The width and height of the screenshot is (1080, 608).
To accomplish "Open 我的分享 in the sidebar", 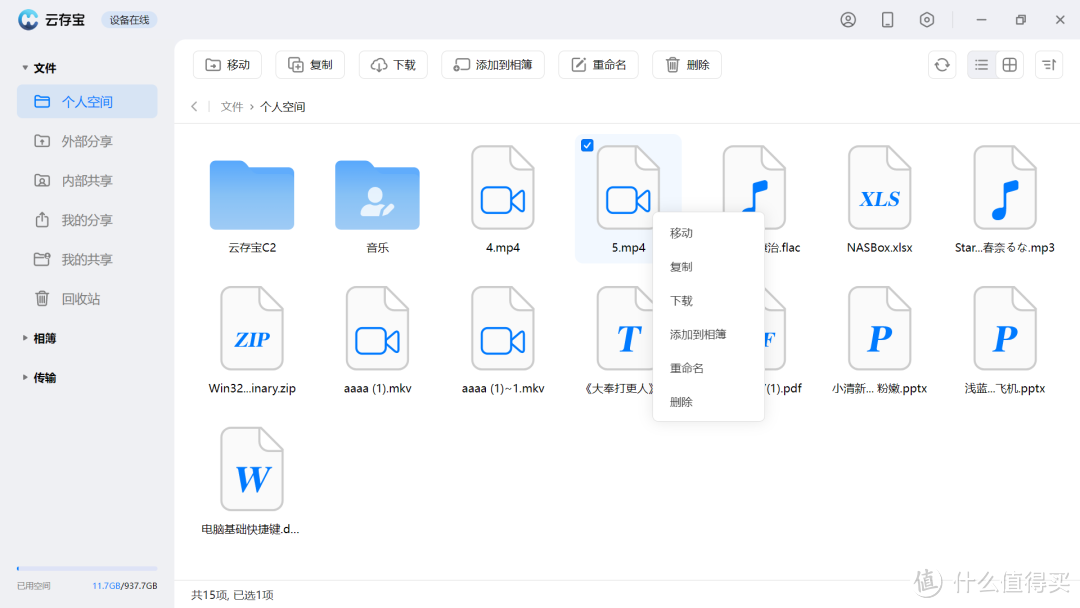I will (87, 220).
